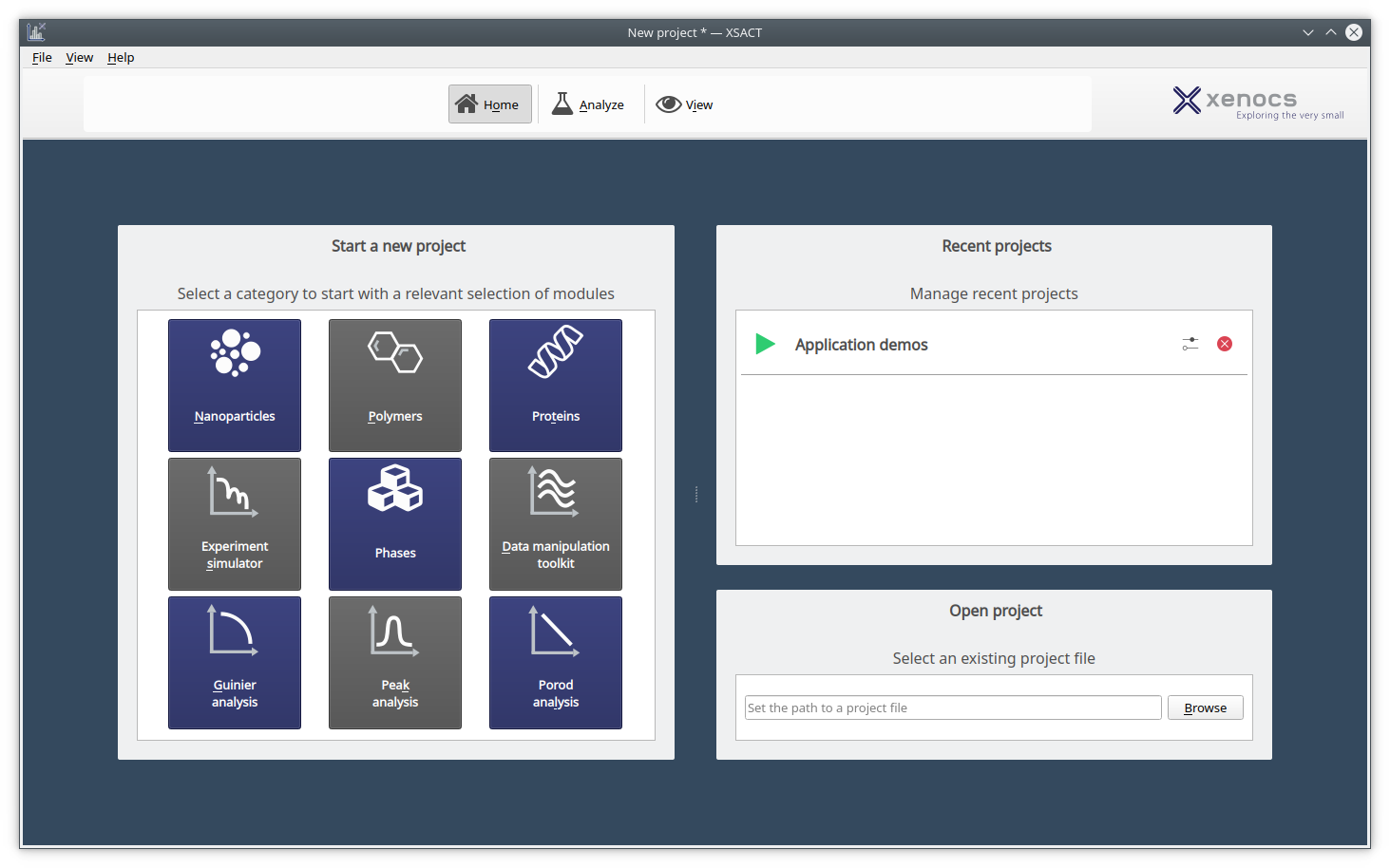Open the File menu
Viewport: 1390px width, 868px height.
pyautogui.click(x=42, y=57)
